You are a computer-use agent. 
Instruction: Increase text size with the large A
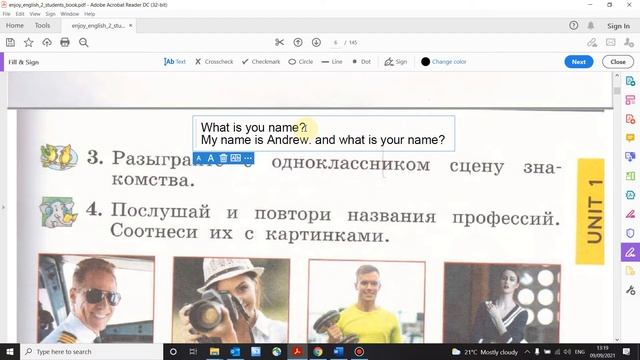point(211,158)
